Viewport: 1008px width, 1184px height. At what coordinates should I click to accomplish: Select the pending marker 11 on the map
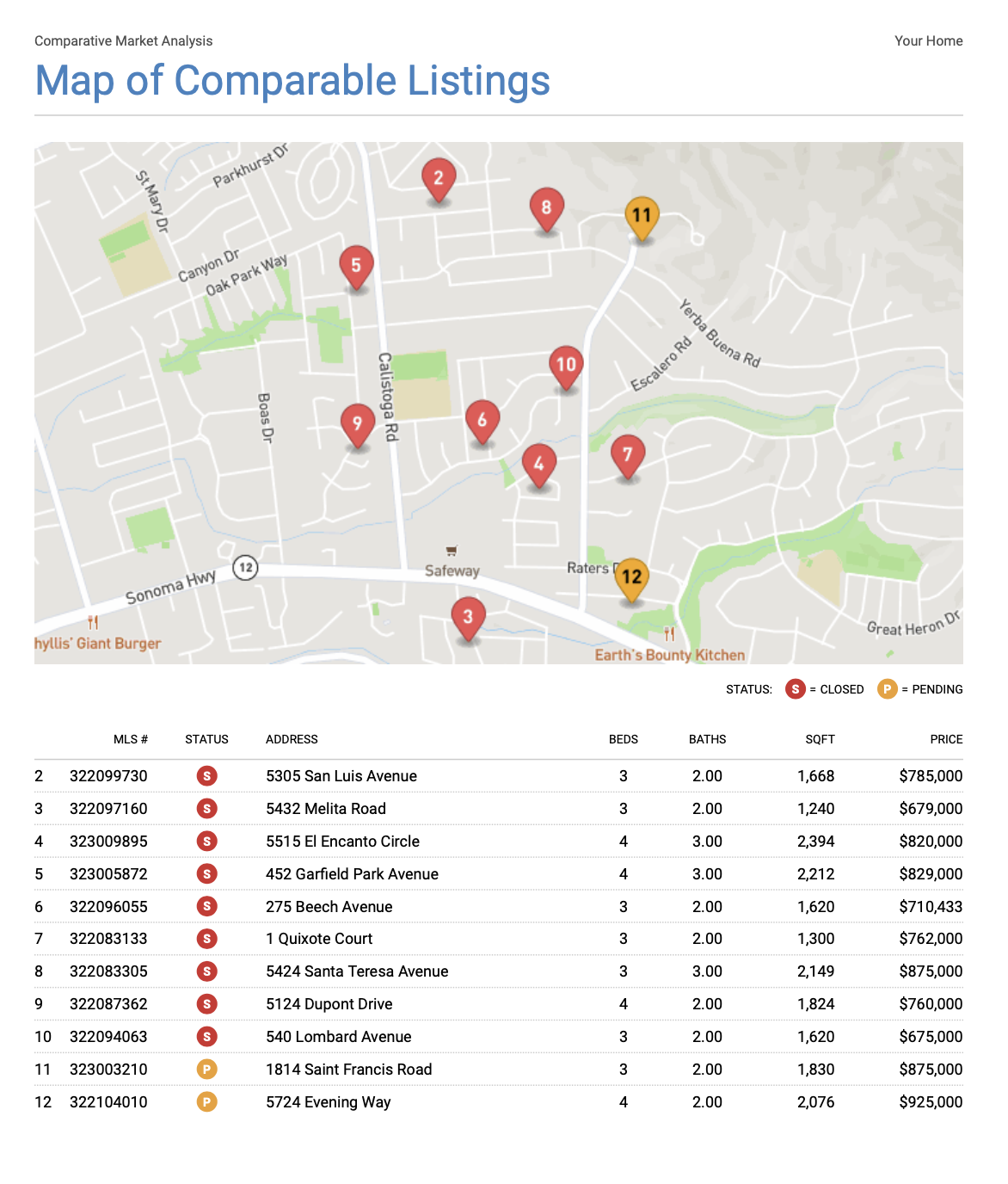[x=642, y=216]
